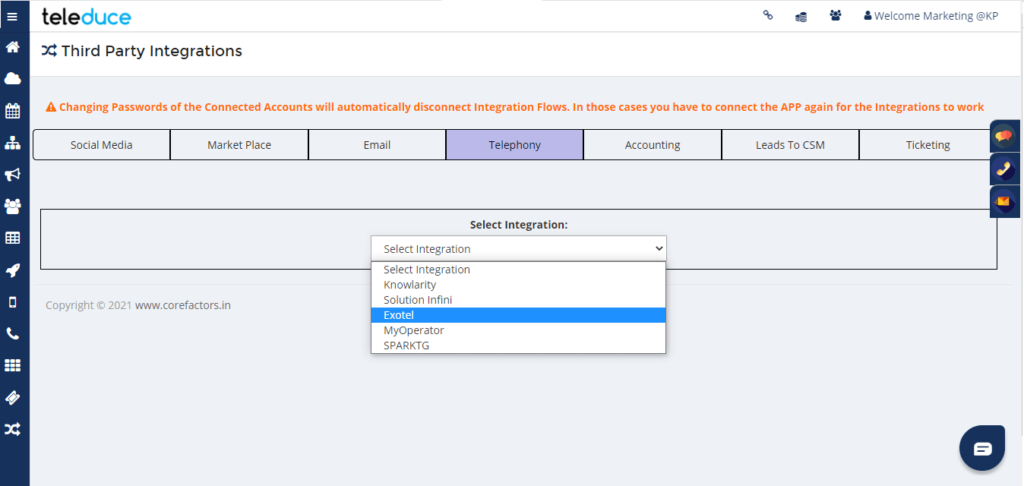Open the small-grid apps sidebar icon
1024x486 pixels.
12,366
